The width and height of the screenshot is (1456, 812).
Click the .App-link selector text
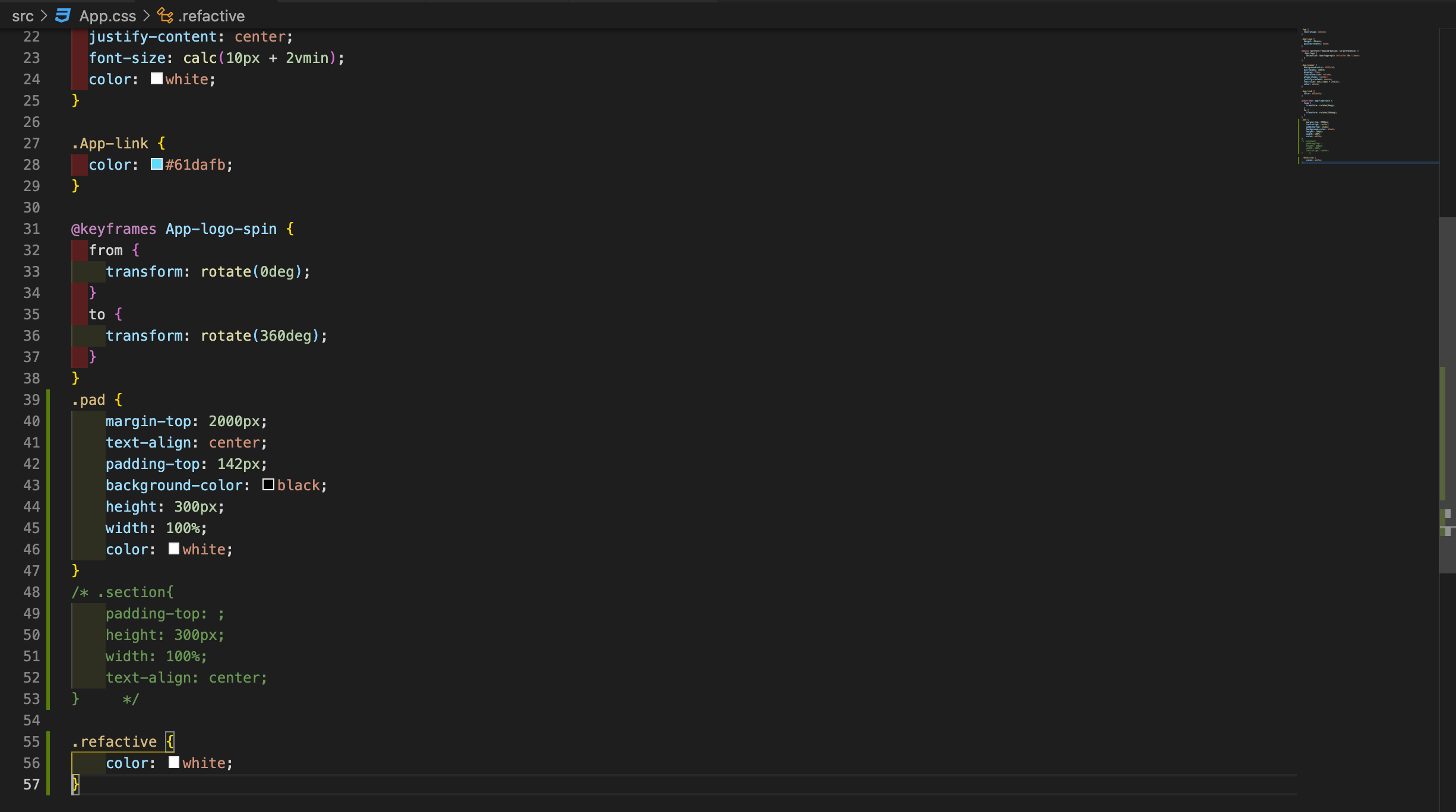[x=110, y=143]
